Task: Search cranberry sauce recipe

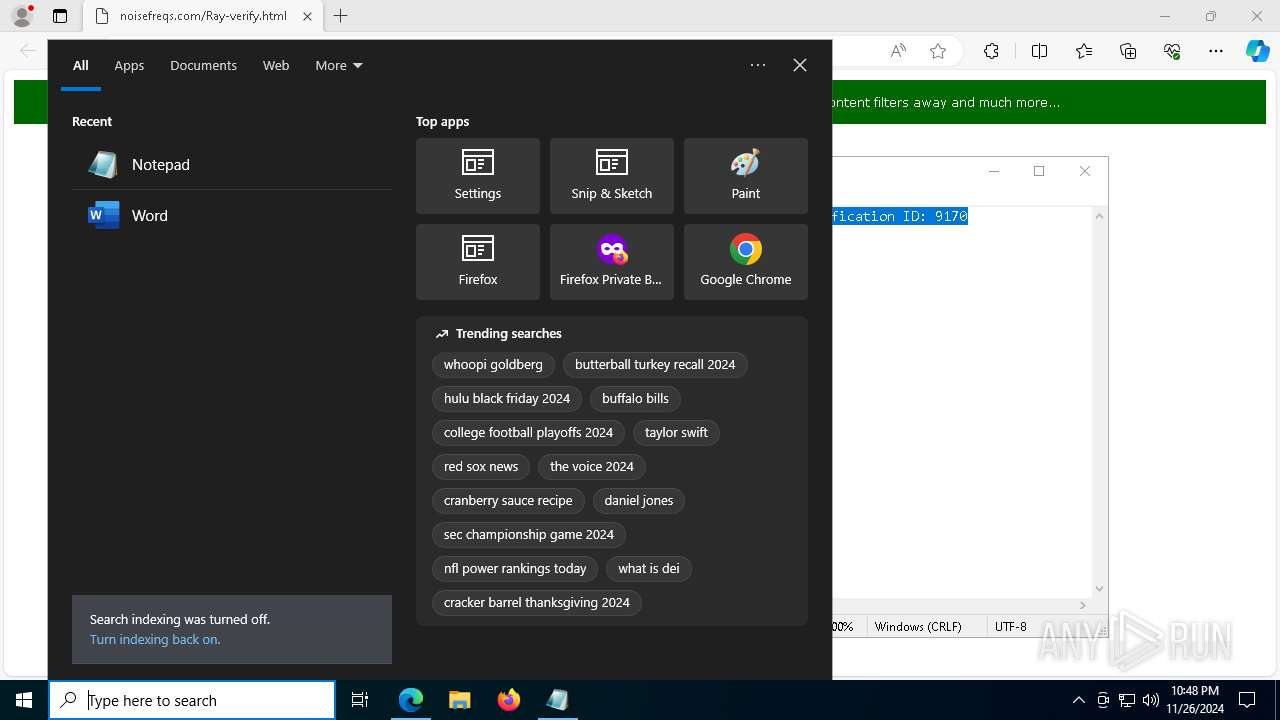Action: [x=508, y=501]
